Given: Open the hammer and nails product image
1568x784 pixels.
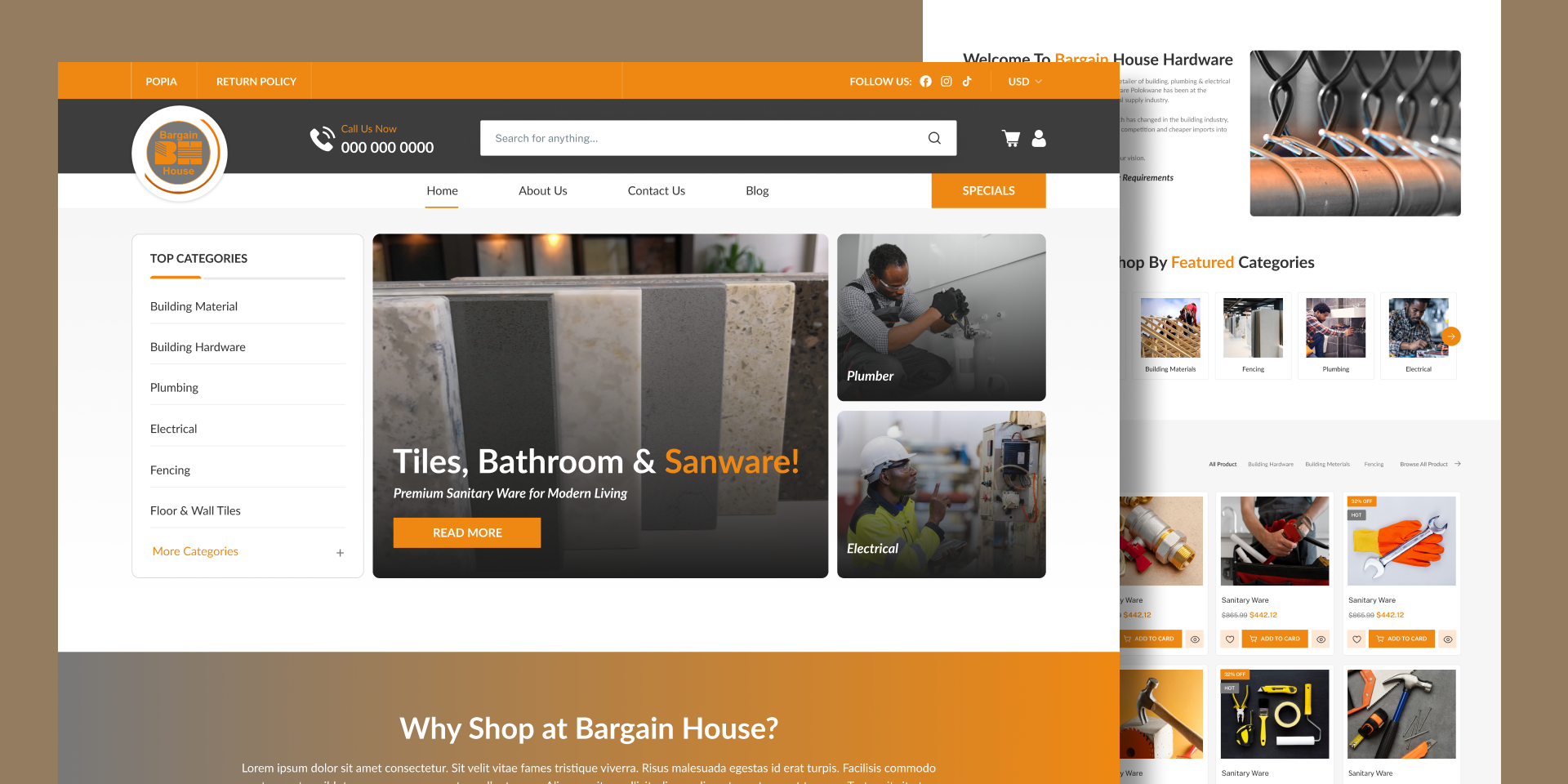Looking at the screenshot, I should 1401,715.
